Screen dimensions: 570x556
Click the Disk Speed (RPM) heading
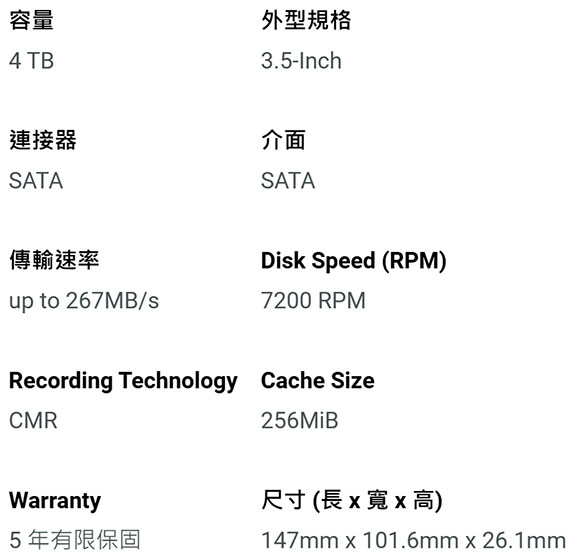pyautogui.click(x=354, y=261)
